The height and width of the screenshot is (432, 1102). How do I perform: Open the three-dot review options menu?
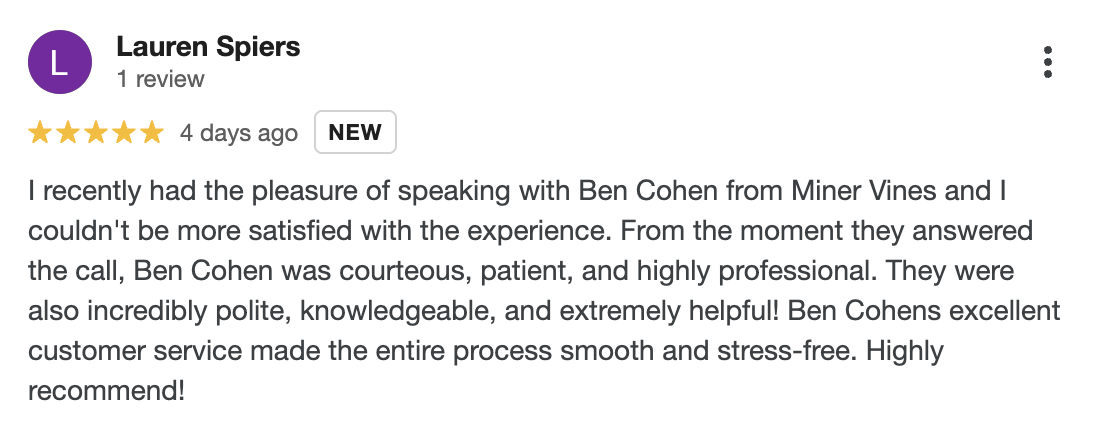(x=1047, y=62)
